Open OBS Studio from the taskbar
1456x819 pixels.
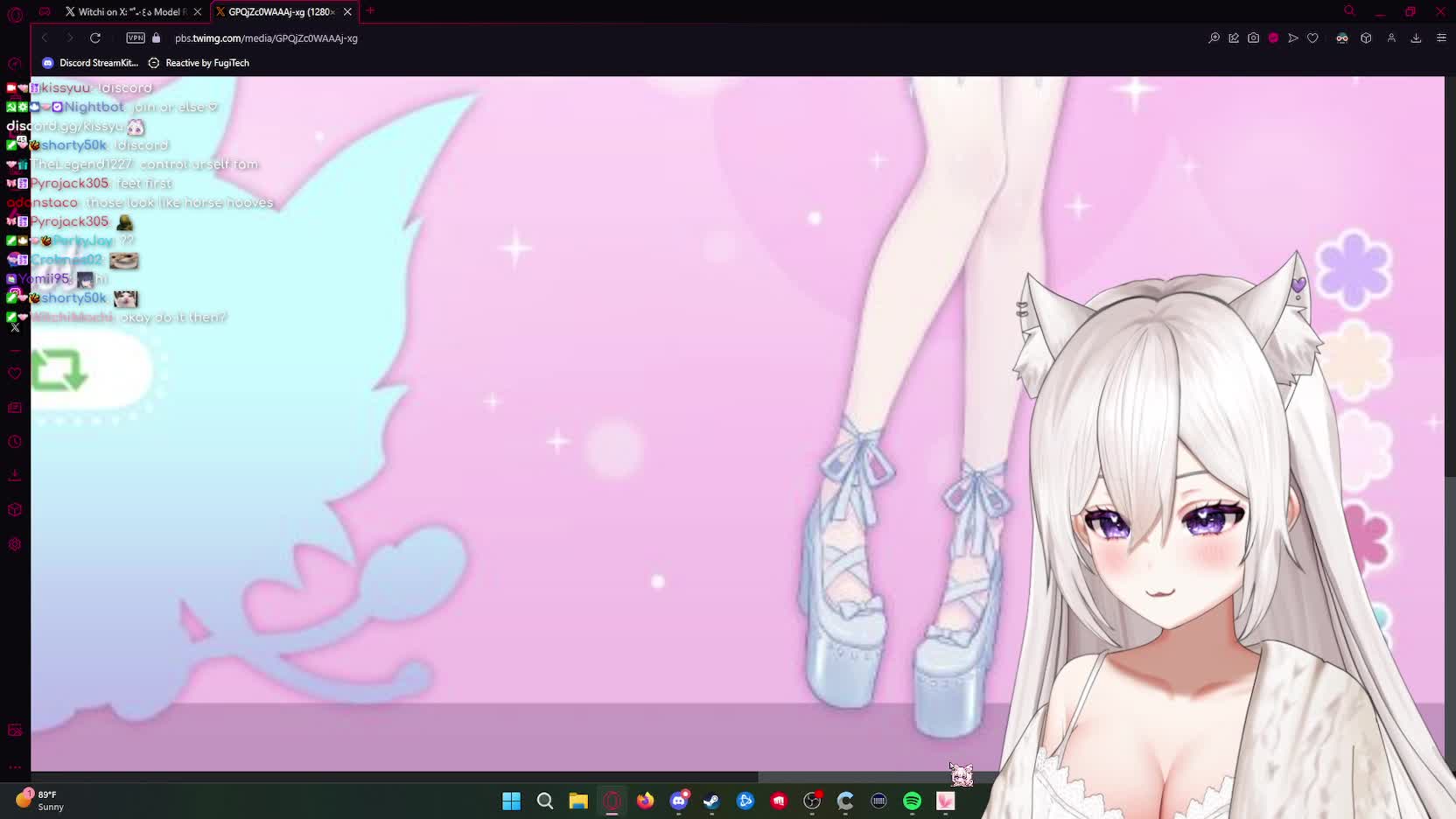point(812,801)
